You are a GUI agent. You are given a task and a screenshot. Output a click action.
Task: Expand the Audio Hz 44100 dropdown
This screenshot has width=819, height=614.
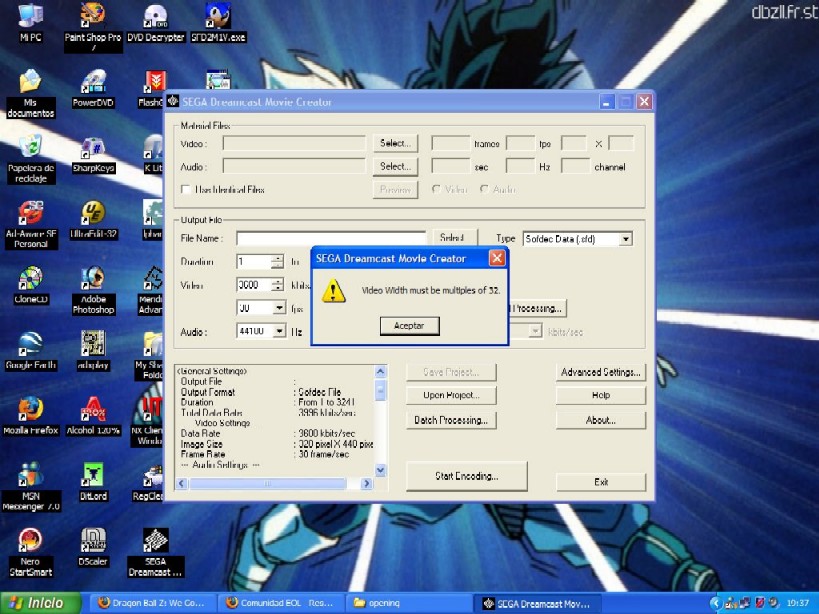coord(280,331)
